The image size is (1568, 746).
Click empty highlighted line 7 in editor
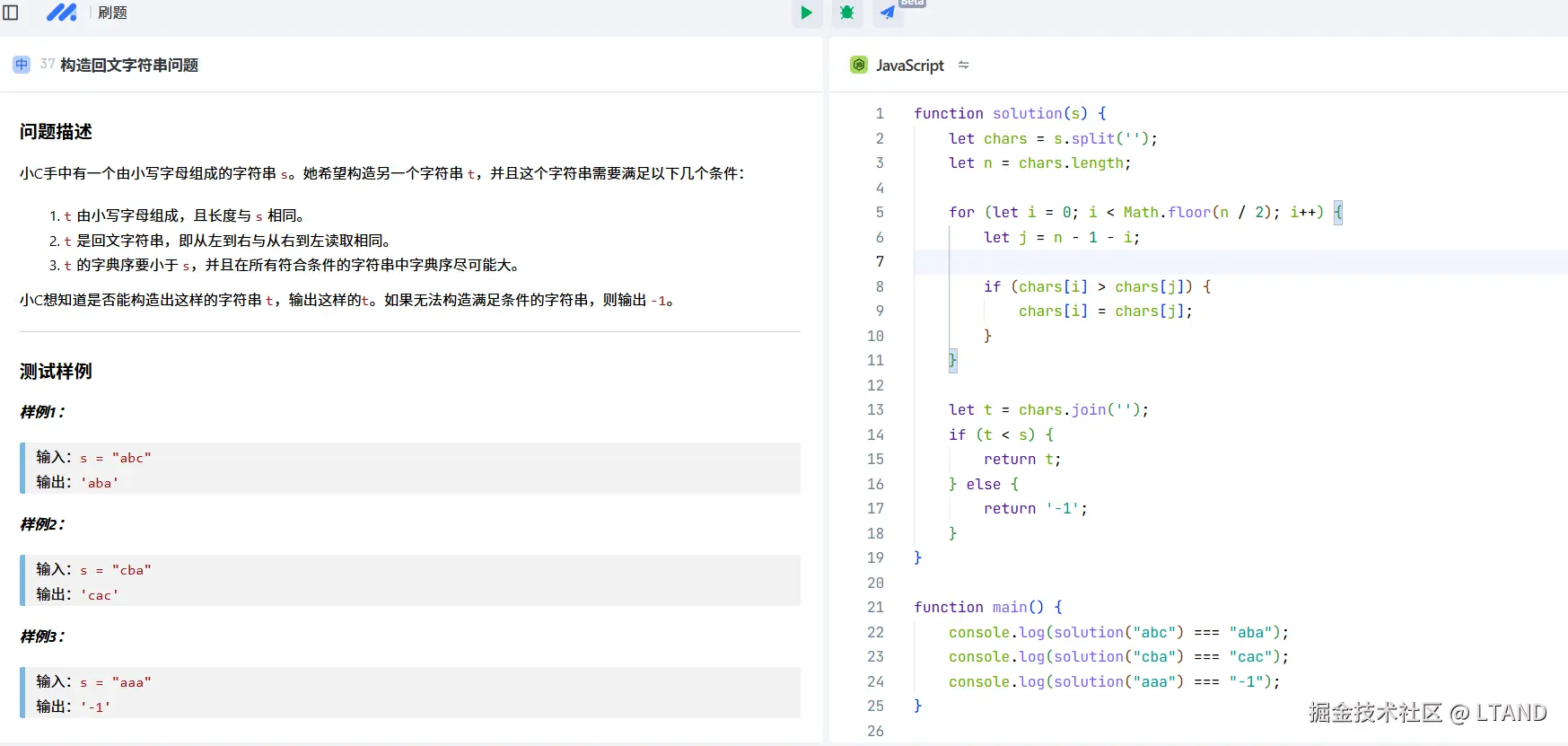[1240, 262]
